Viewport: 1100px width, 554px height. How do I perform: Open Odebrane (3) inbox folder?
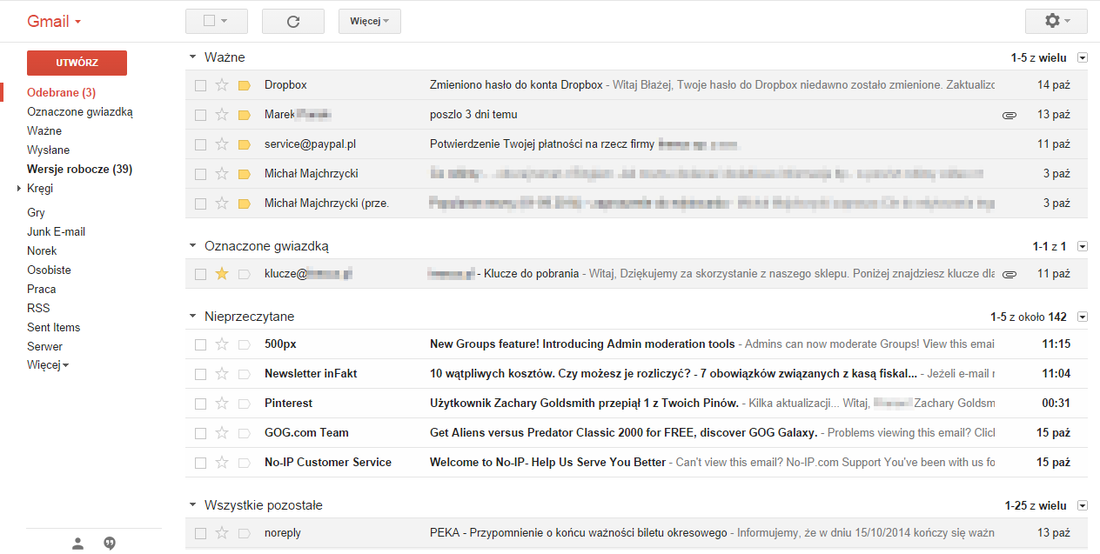tap(61, 93)
